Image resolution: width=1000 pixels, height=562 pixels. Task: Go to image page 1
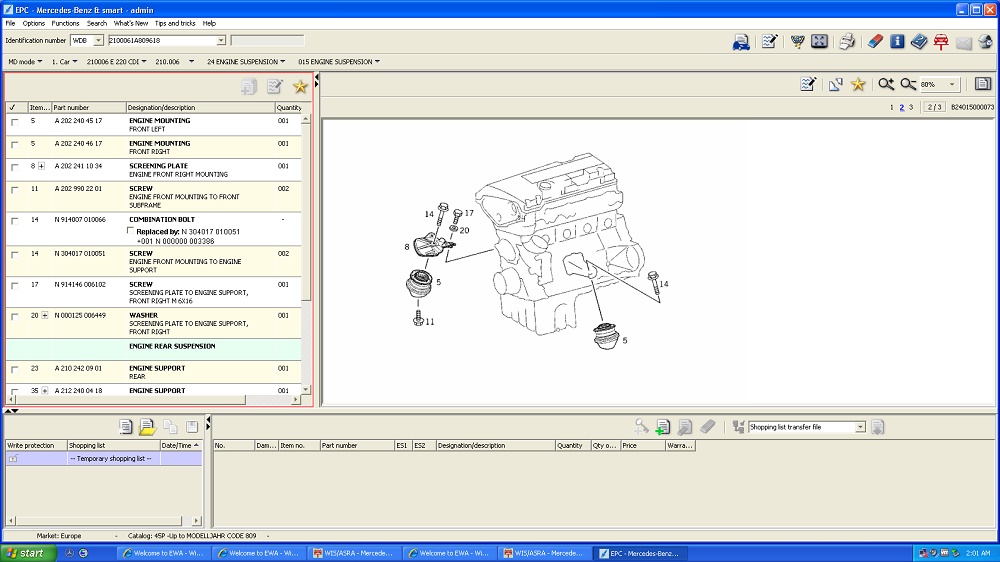pyautogui.click(x=892, y=107)
